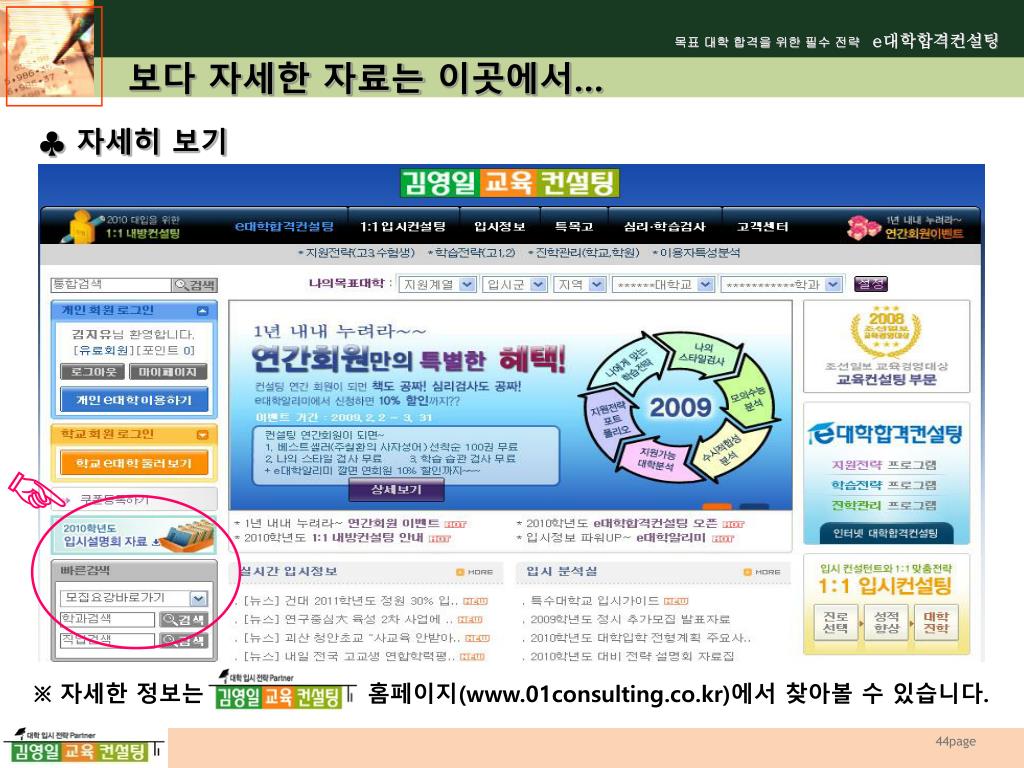Image resolution: width=1024 pixels, height=768 pixels.
Task: Open the 특목고 menu item
Action: click(573, 227)
